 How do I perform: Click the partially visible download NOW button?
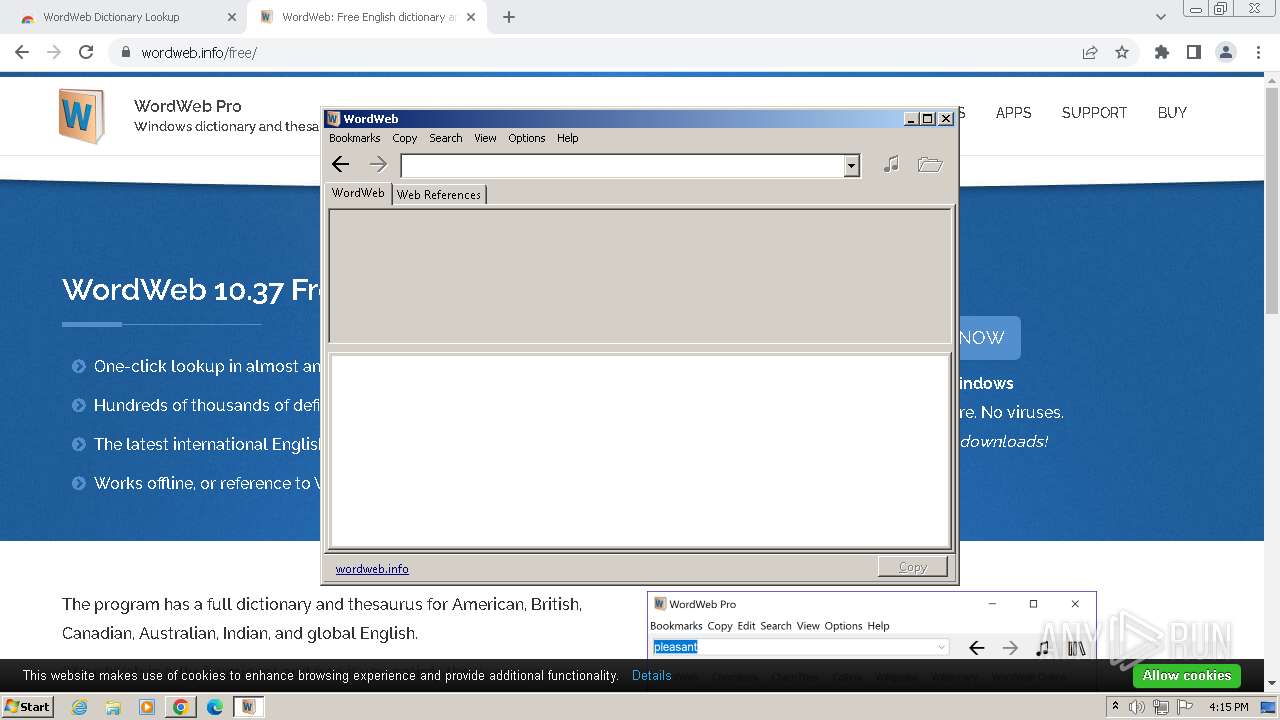(989, 338)
